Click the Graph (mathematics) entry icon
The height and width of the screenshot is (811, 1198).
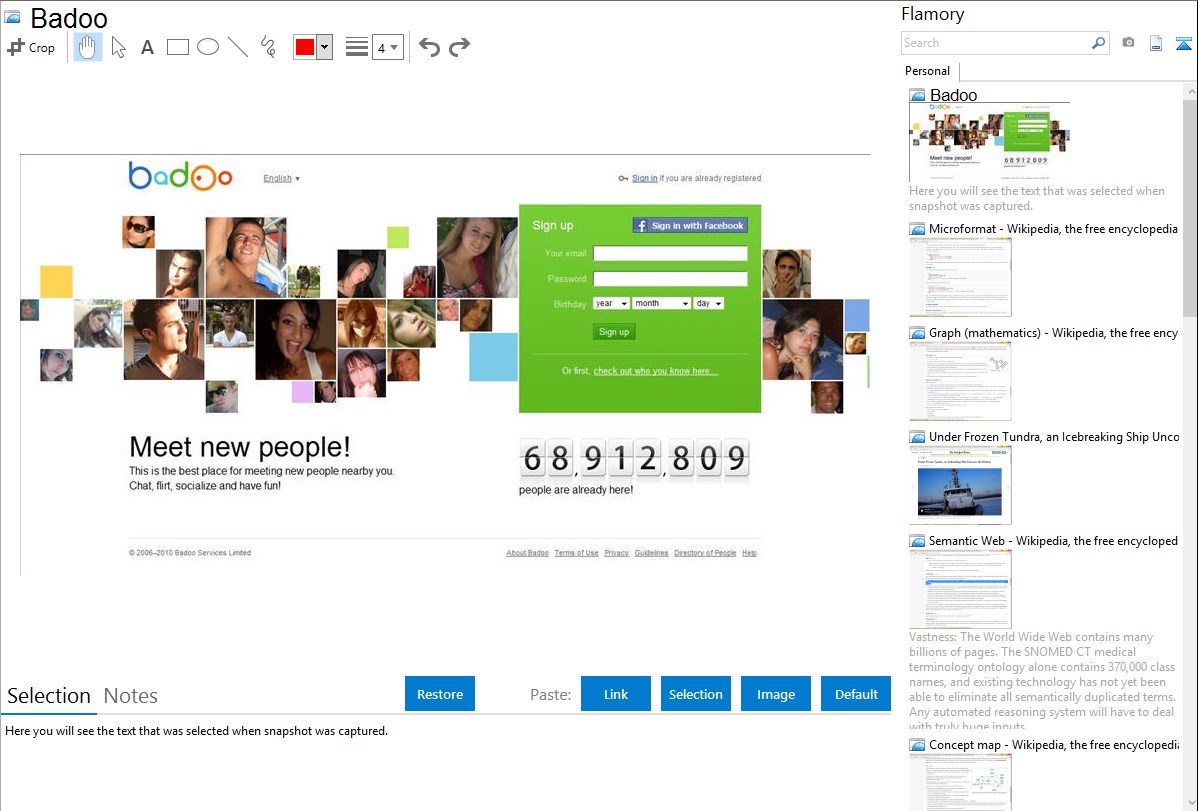pos(917,333)
